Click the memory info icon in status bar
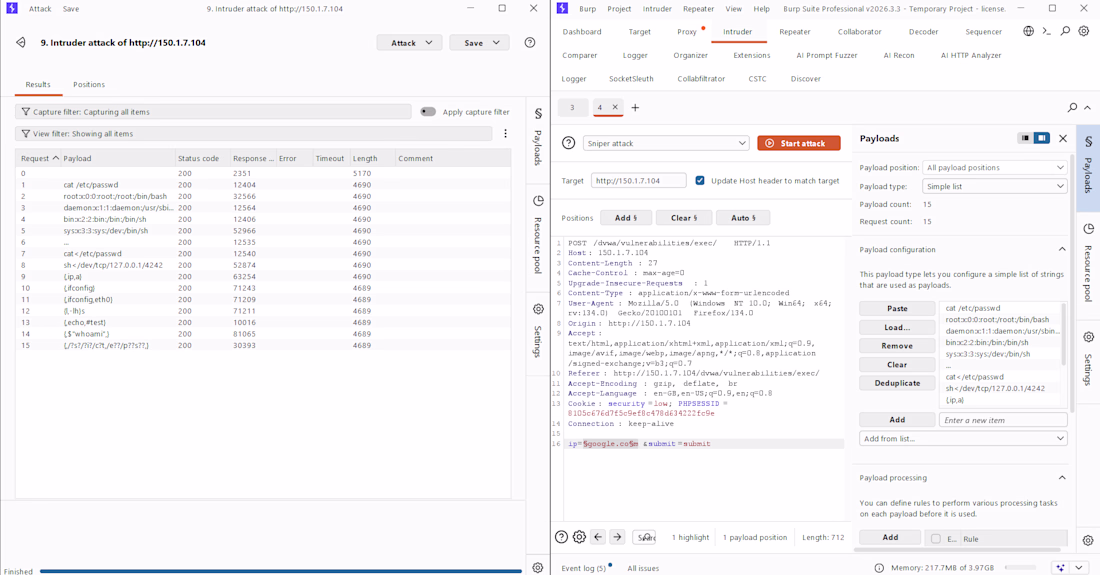The height and width of the screenshot is (575, 1100). click(879, 568)
